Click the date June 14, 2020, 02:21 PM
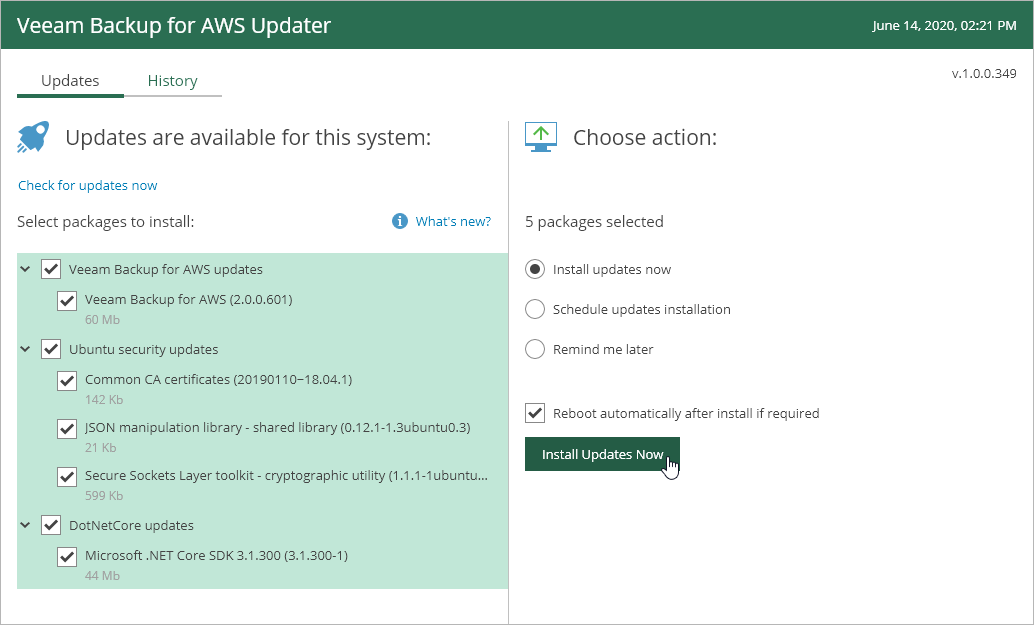 coord(944,26)
